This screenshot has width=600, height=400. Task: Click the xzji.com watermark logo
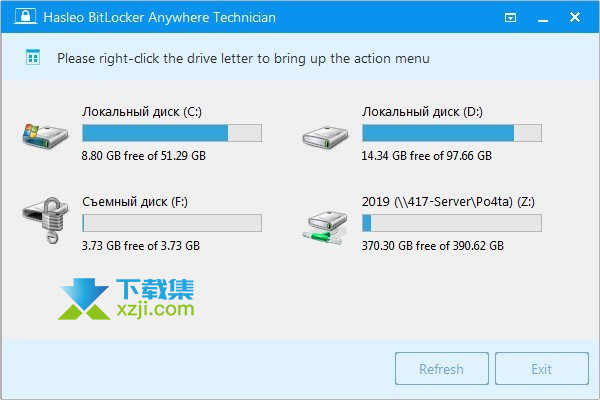(126, 299)
